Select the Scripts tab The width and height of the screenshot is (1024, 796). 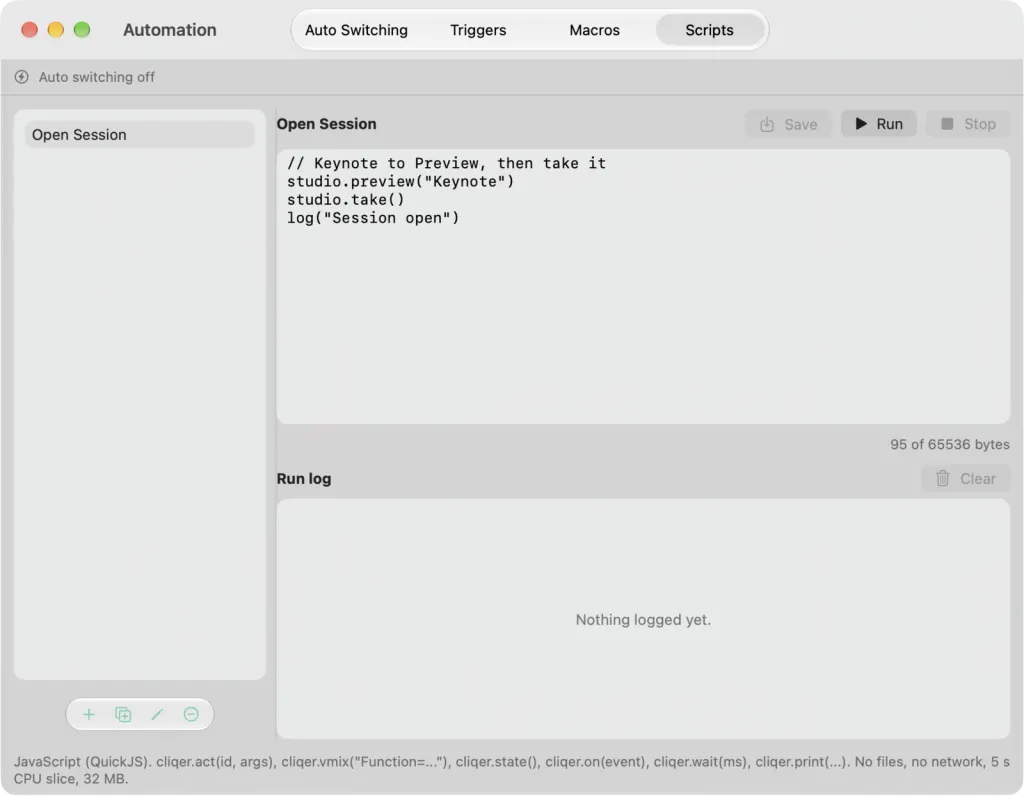click(709, 30)
